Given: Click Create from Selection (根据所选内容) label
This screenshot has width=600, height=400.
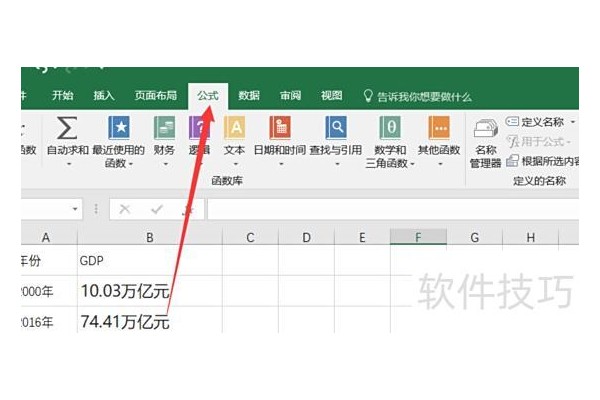Looking at the screenshot, I should click(x=550, y=161).
